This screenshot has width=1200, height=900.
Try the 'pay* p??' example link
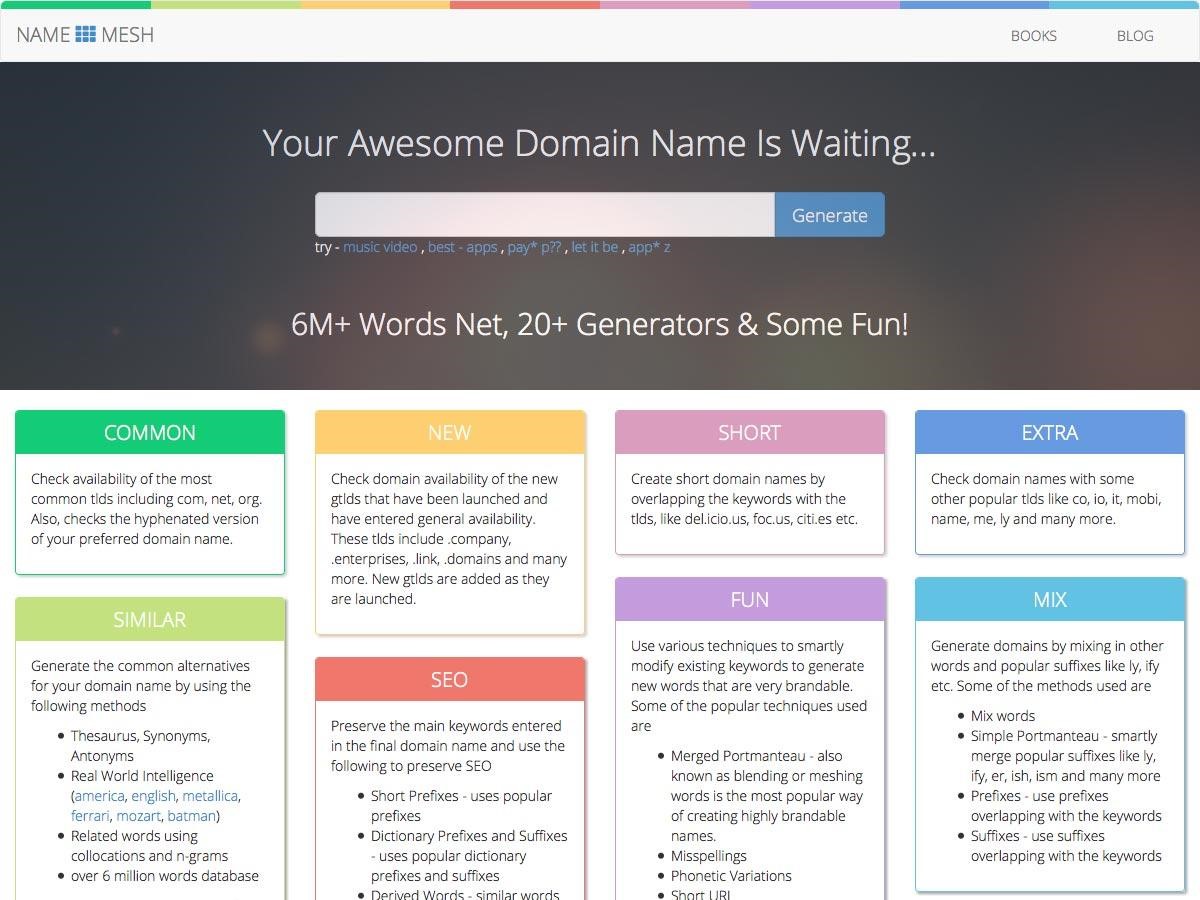534,247
